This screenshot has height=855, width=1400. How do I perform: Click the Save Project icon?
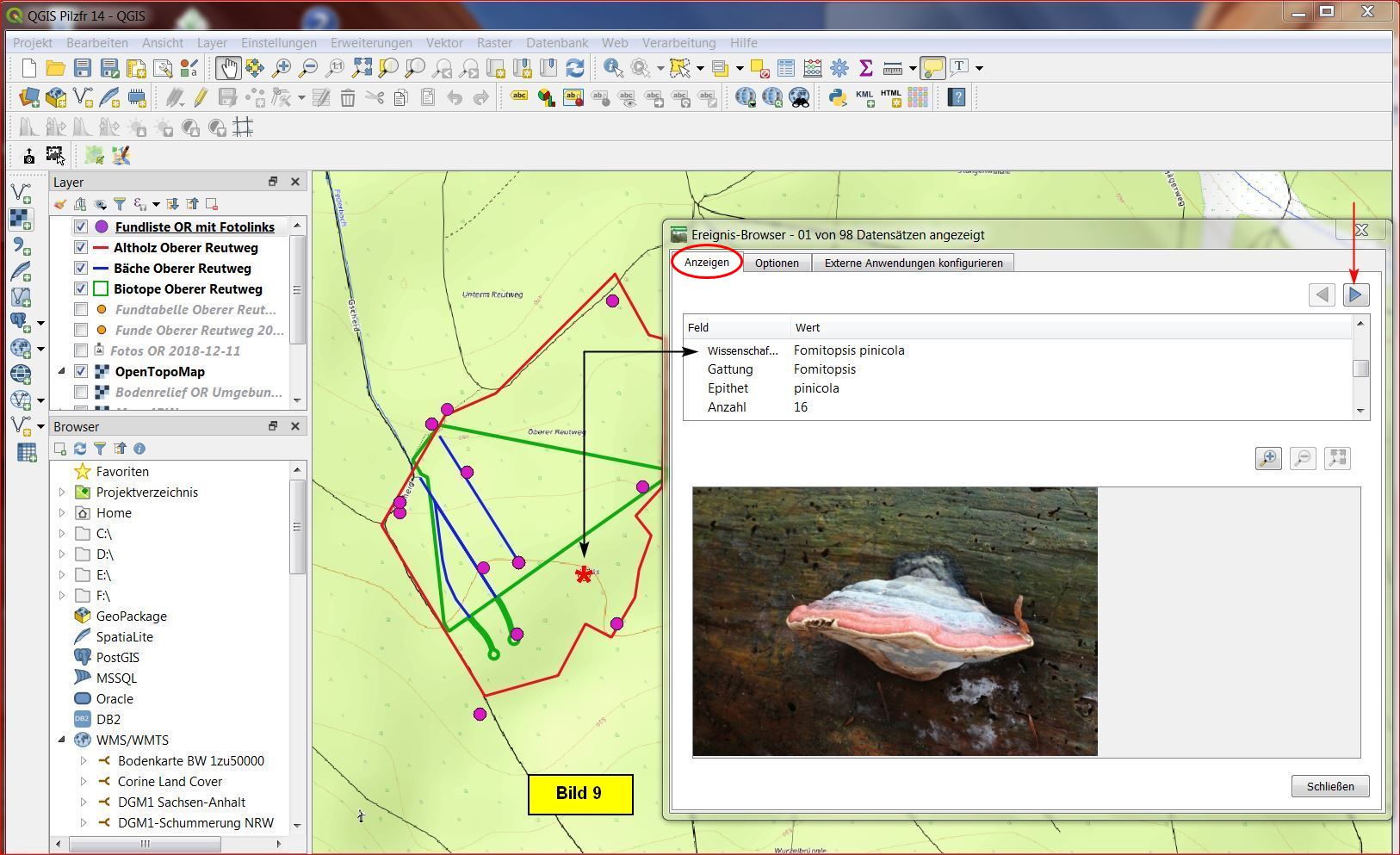83,68
